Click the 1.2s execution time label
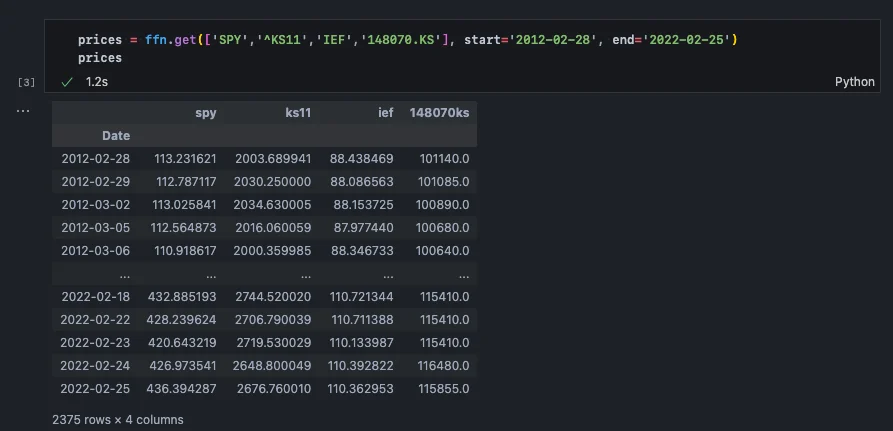 click(97, 81)
